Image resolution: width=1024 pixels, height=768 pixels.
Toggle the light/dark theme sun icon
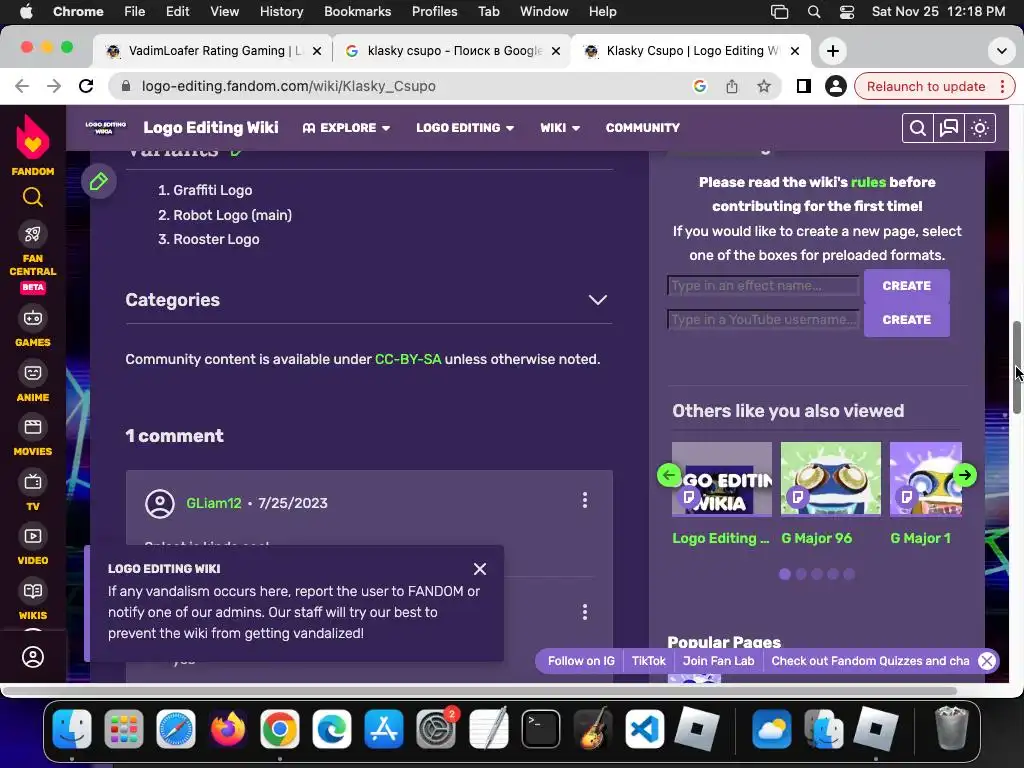point(980,128)
